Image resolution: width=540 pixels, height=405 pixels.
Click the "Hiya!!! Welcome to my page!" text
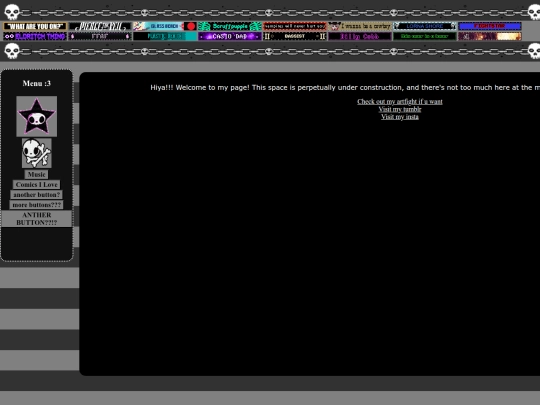(x=200, y=87)
